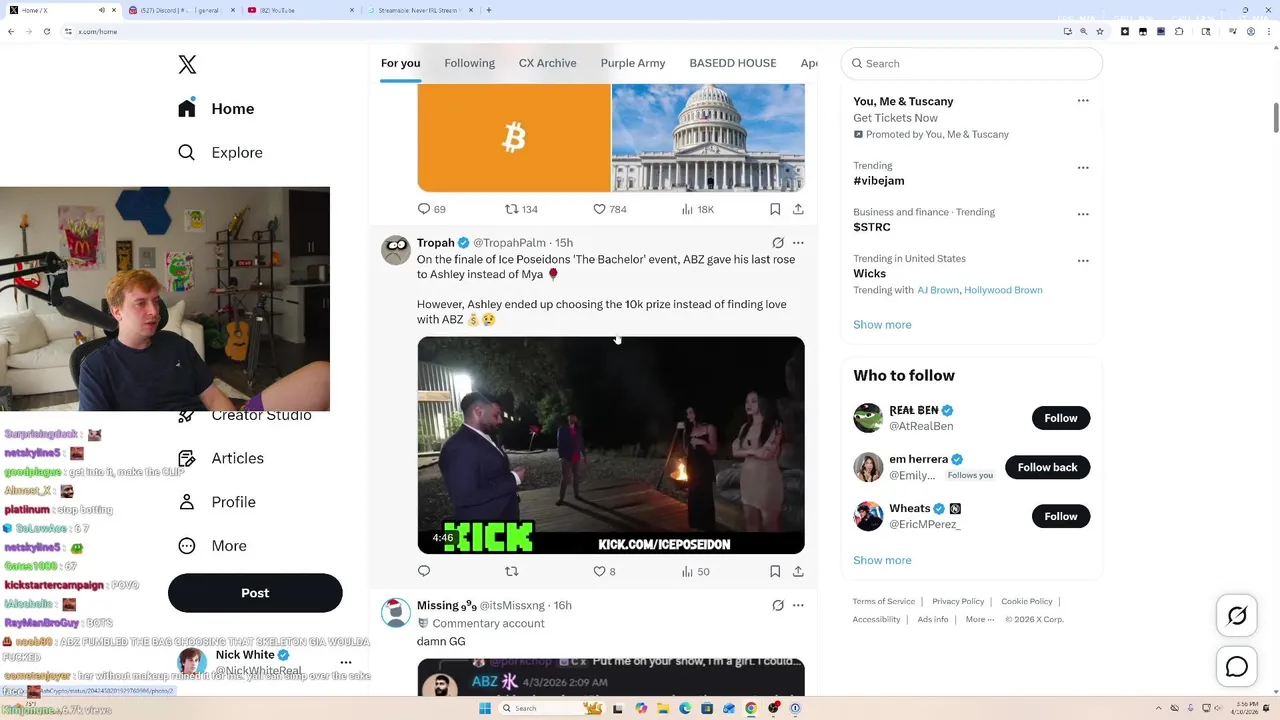
Task: Open the More menu in the sidebar
Action: pos(212,546)
